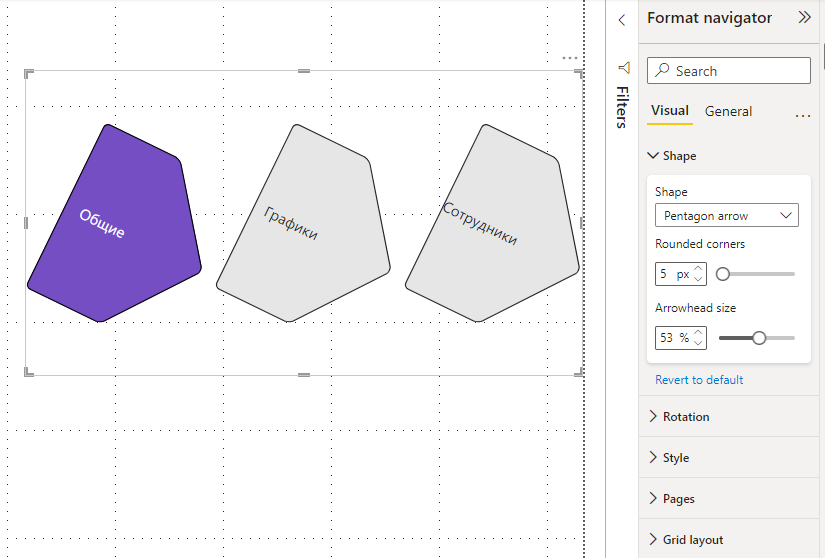Decrease Arrowhead size with down arrow
The height and width of the screenshot is (558, 825).
[x=698, y=343]
